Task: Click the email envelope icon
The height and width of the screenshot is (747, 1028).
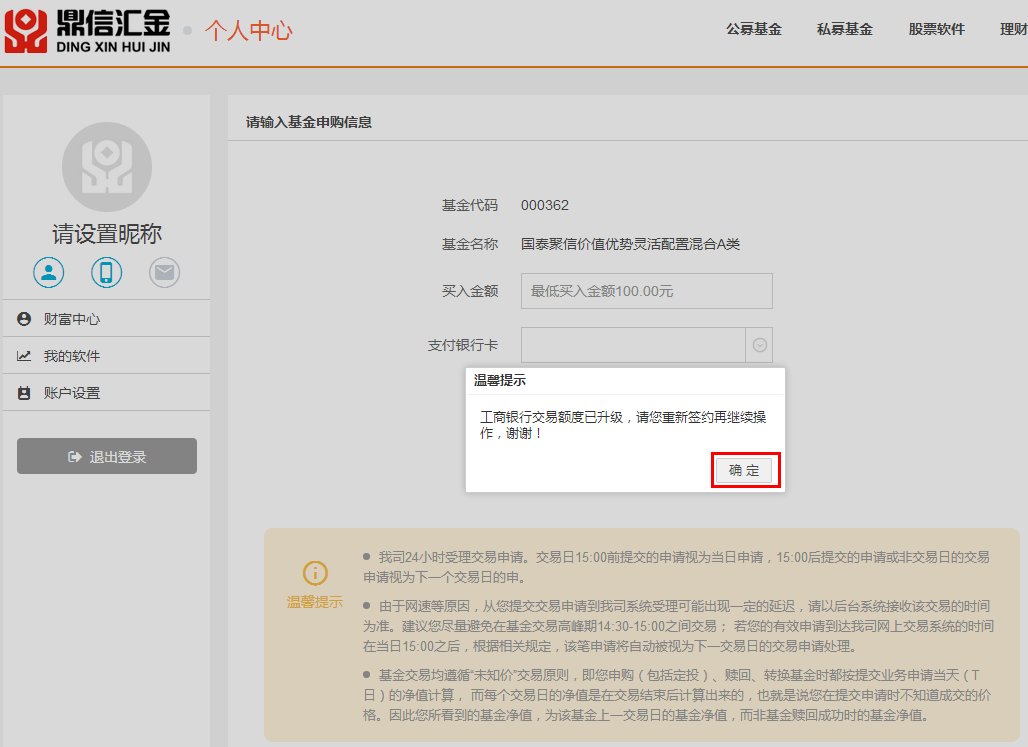Action: pyautogui.click(x=165, y=272)
